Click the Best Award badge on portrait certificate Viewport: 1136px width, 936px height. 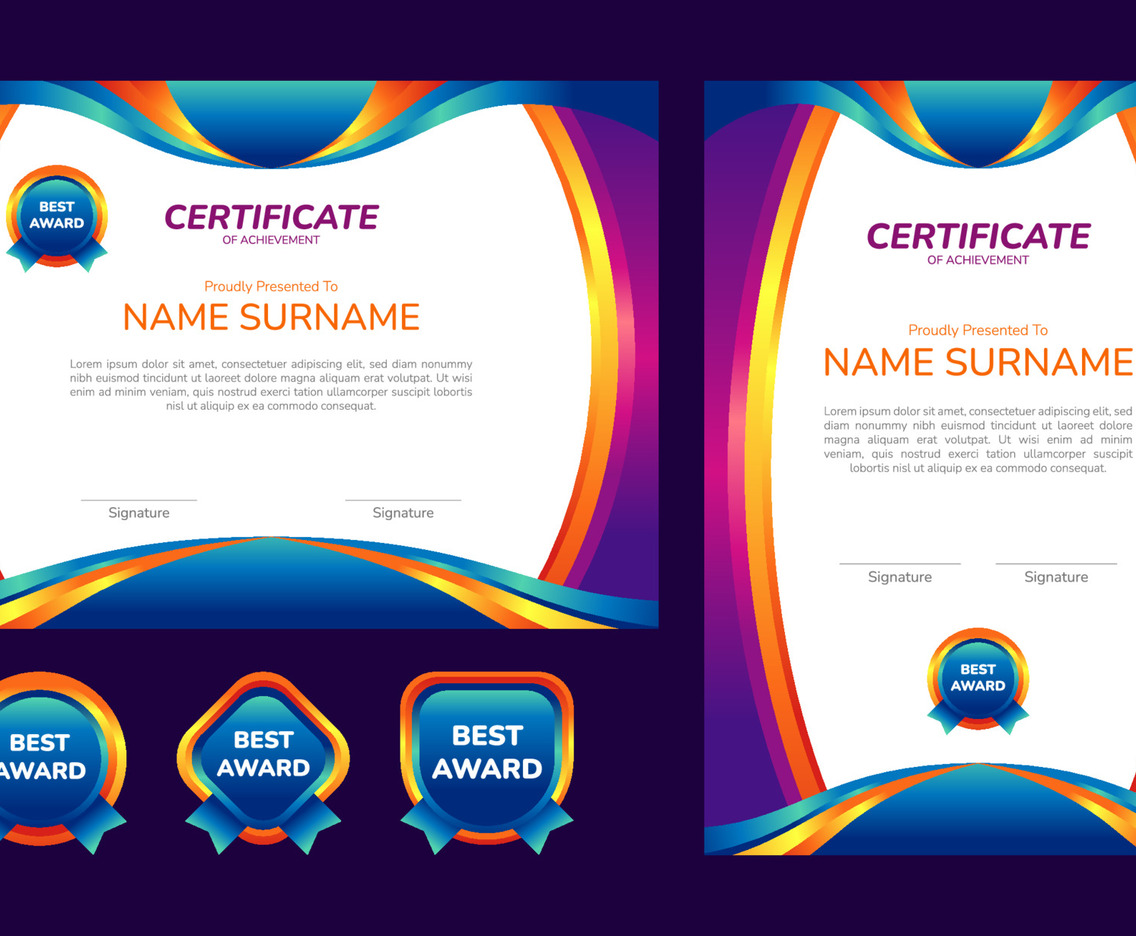[x=978, y=681]
